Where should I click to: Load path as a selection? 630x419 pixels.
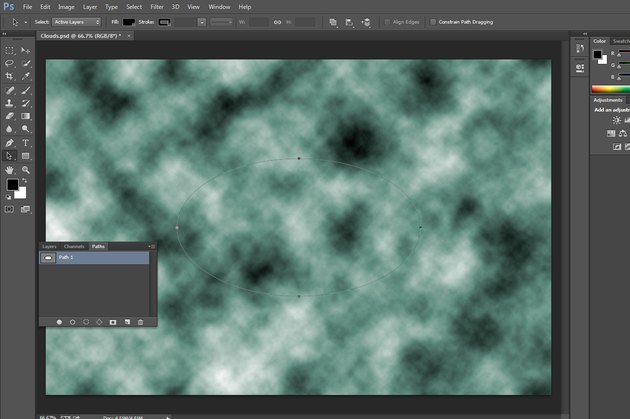tap(86, 322)
